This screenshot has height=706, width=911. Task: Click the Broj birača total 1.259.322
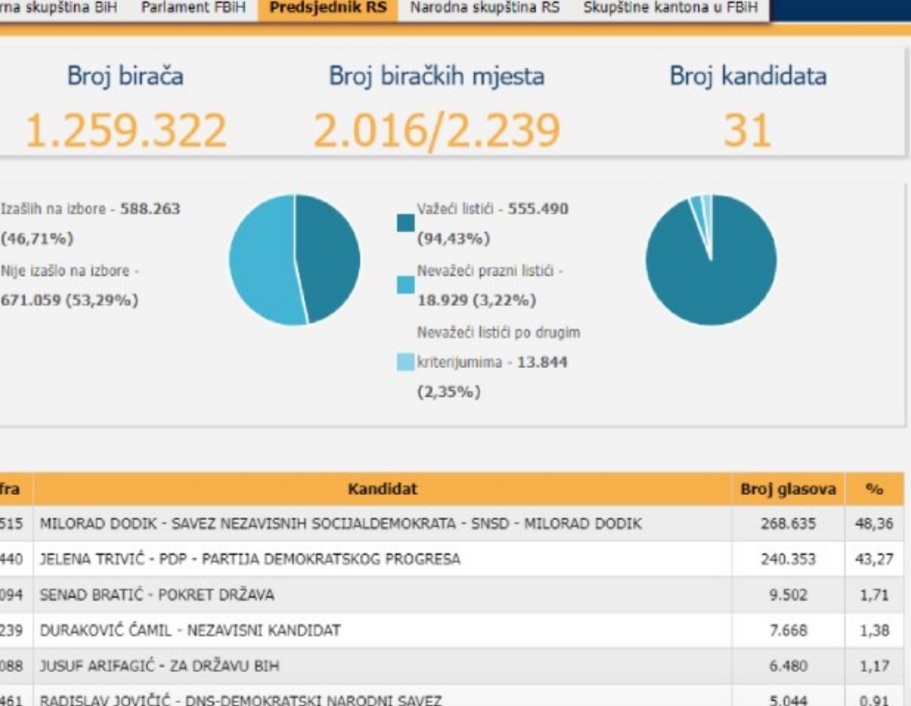point(125,130)
